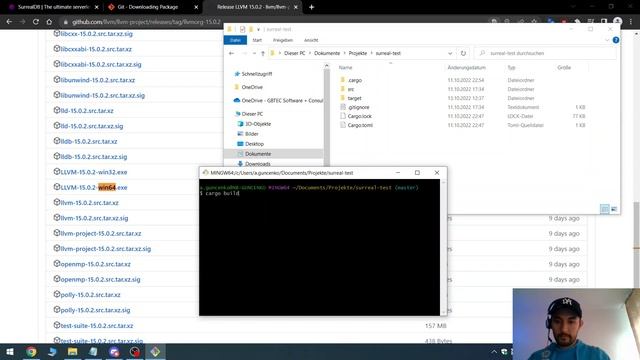Download lldb-15.0.2.src.tar.xz
This screenshot has height=360, width=640.
click(89, 141)
